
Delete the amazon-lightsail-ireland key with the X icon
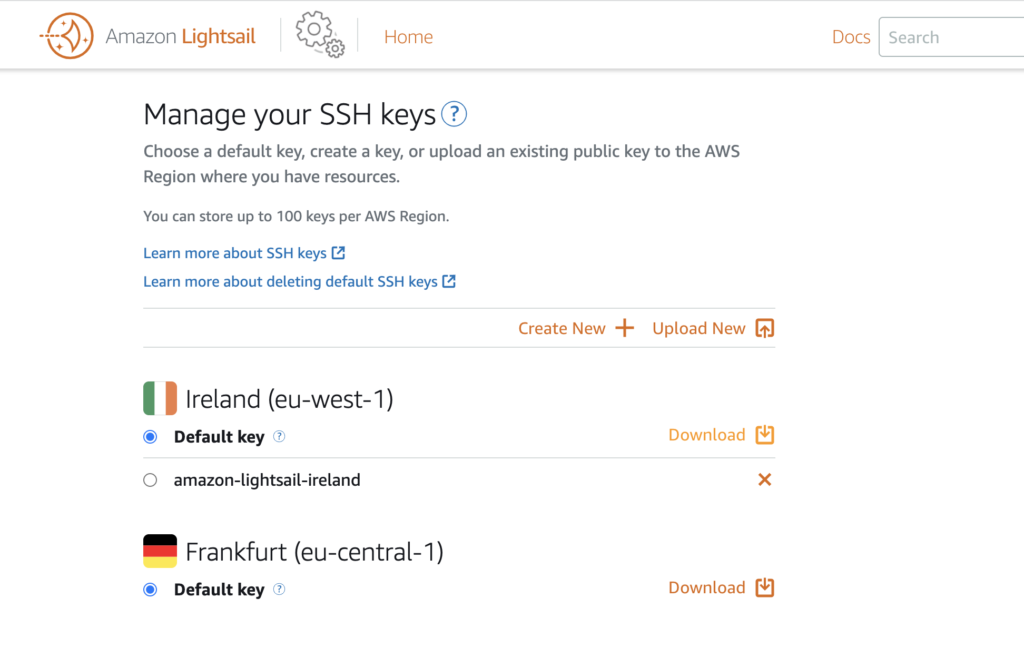(x=765, y=480)
